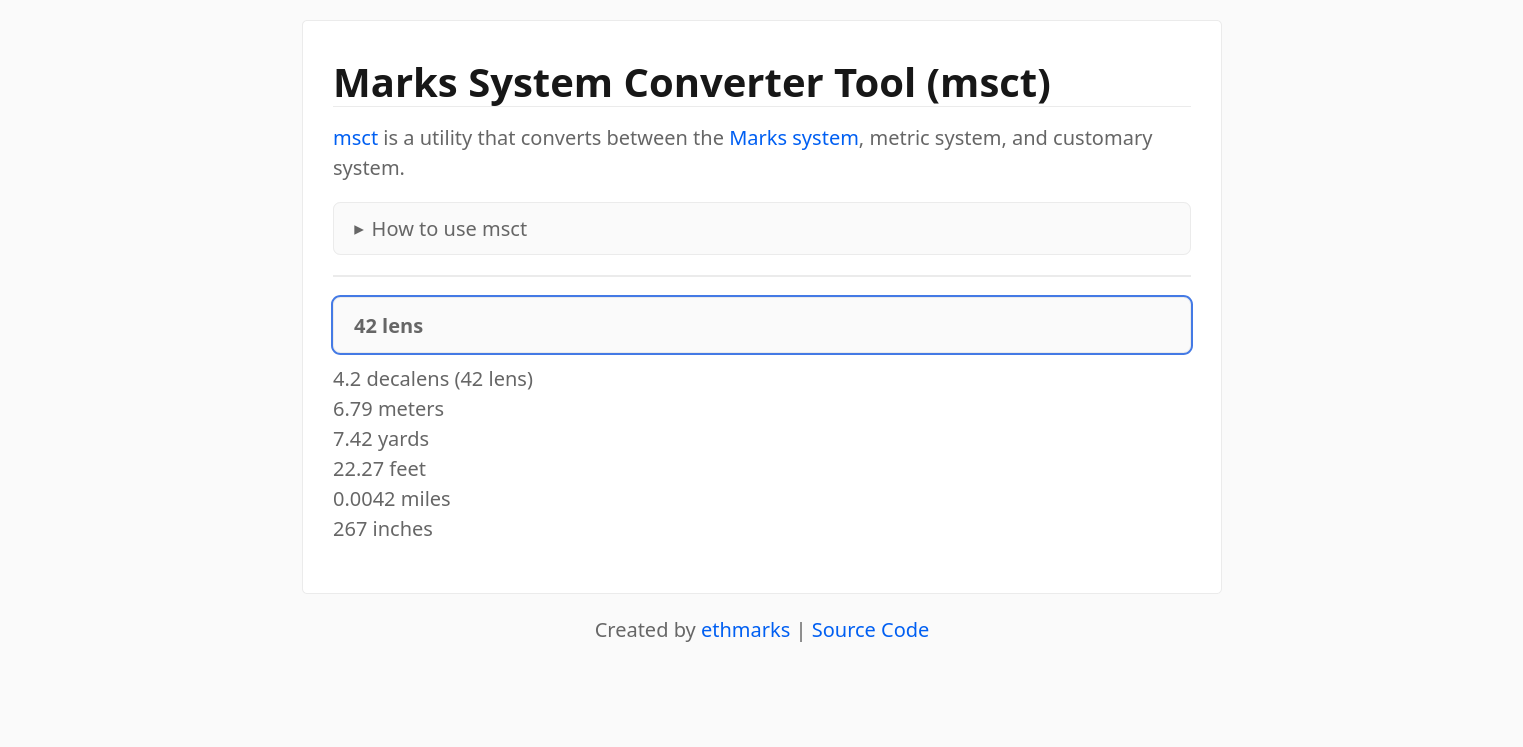Click the 'metric system, and customary' description text
This screenshot has width=1523, height=747.
1010,138
